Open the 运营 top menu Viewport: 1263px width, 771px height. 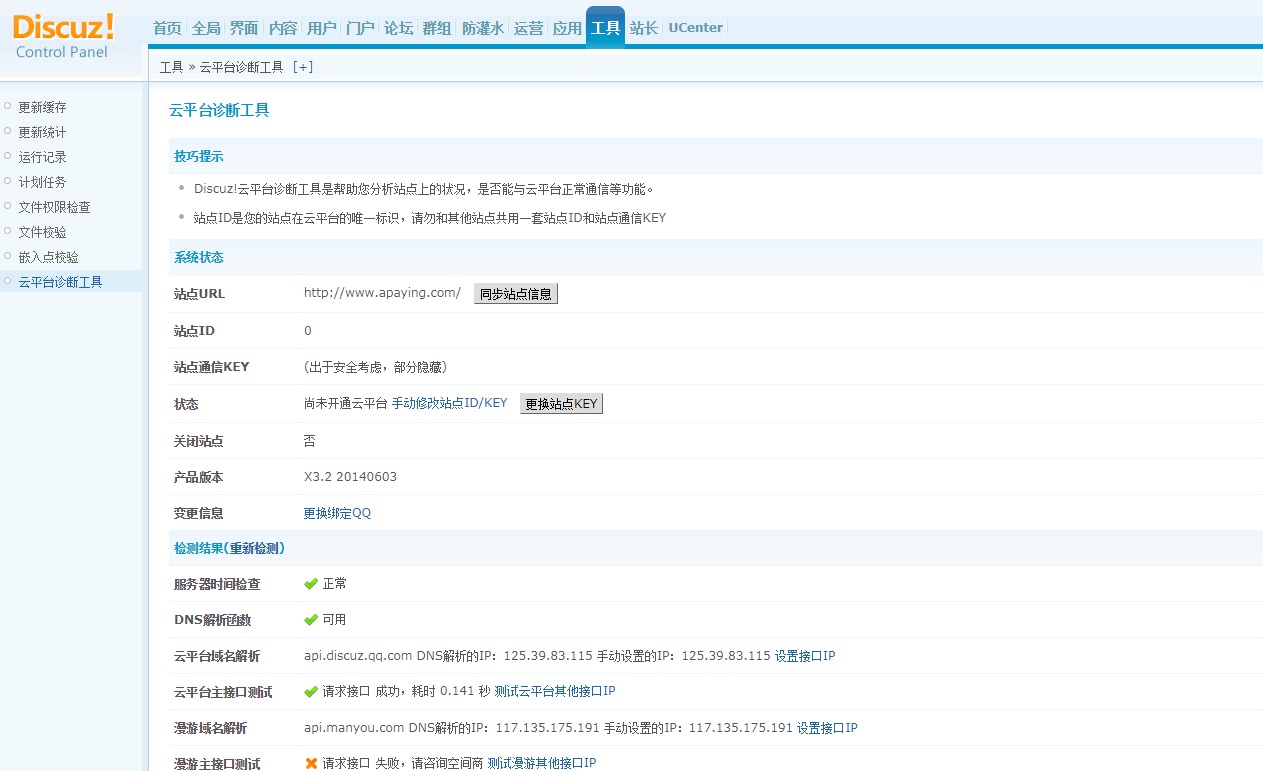pos(528,28)
